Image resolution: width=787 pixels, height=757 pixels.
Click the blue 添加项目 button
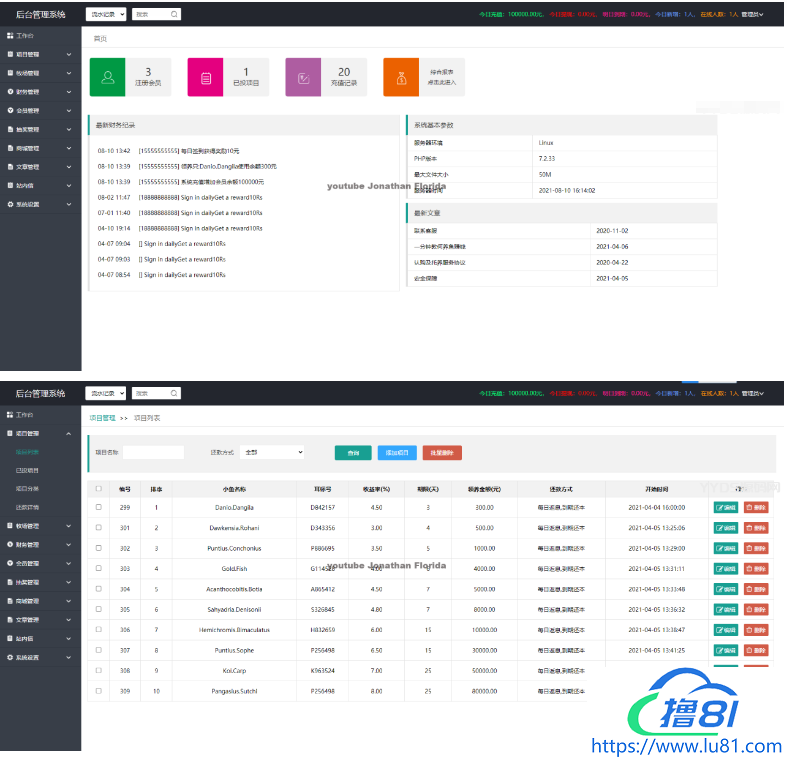397,453
